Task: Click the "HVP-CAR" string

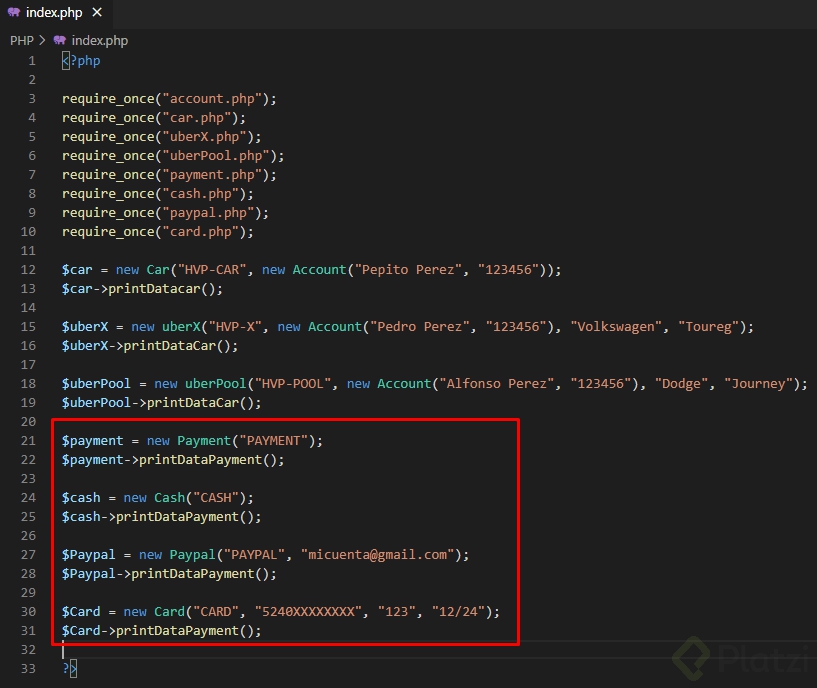Action: click(212, 270)
